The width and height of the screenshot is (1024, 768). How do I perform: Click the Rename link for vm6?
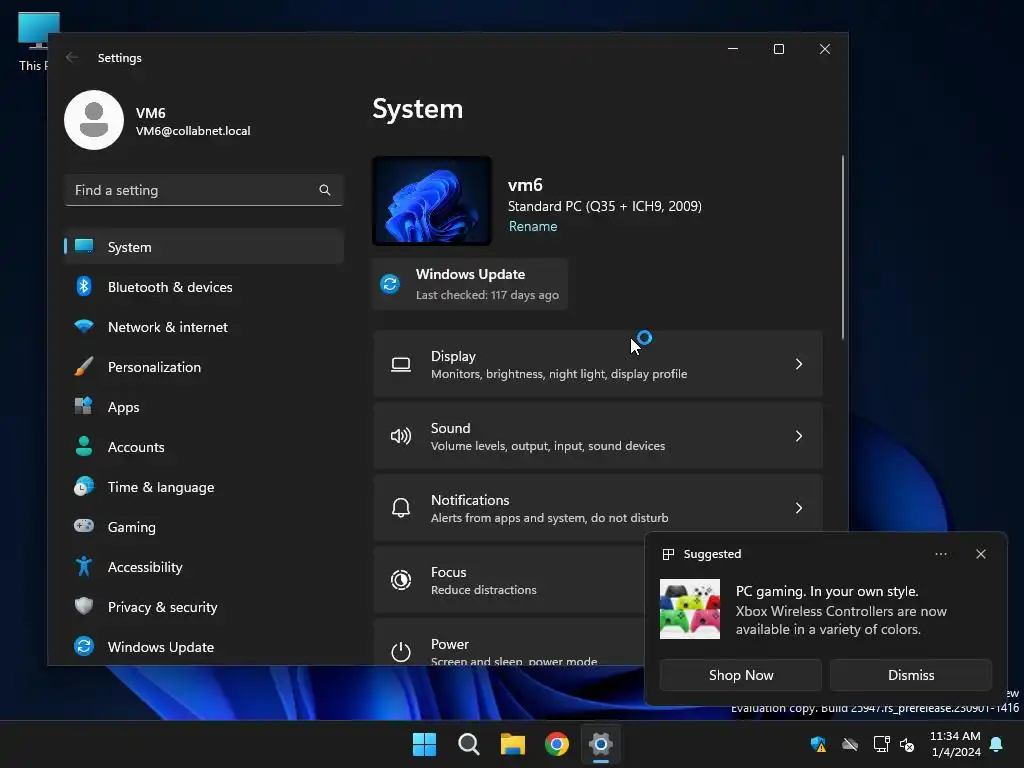[533, 226]
